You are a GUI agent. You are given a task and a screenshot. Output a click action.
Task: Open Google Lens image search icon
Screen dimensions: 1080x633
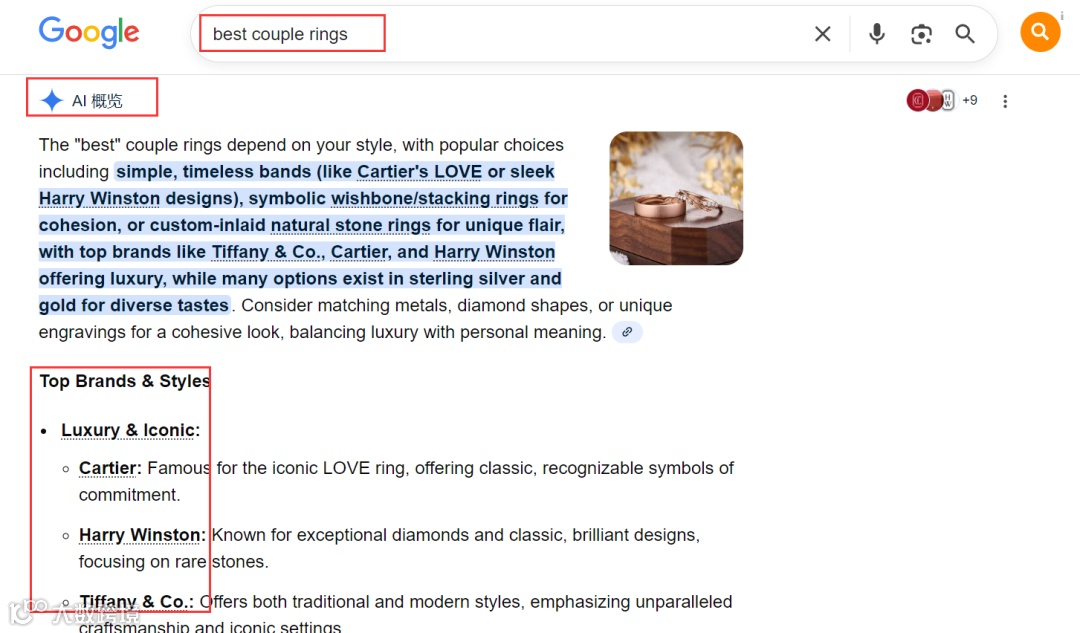(921, 34)
